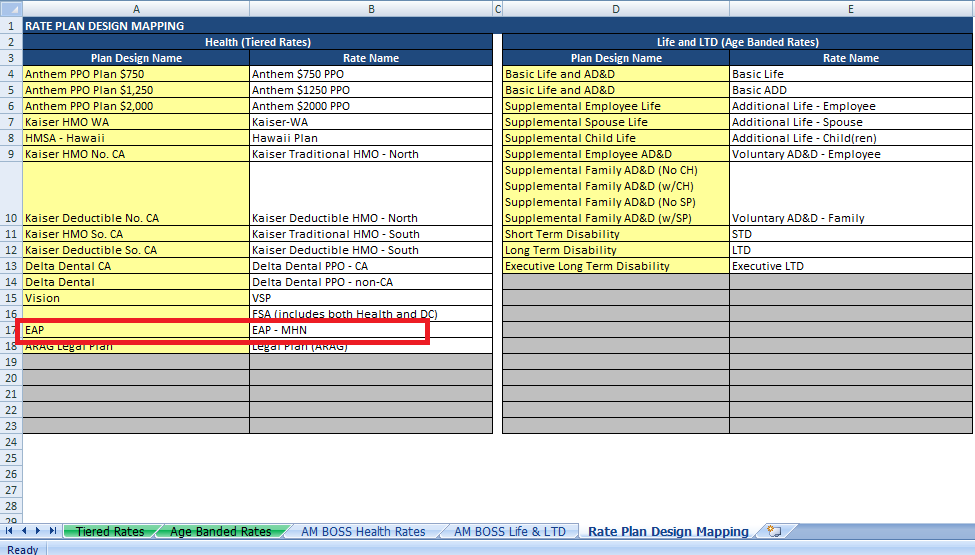The width and height of the screenshot is (975, 555).
Task: Click the narrow column C header
Action: tap(498, 9)
